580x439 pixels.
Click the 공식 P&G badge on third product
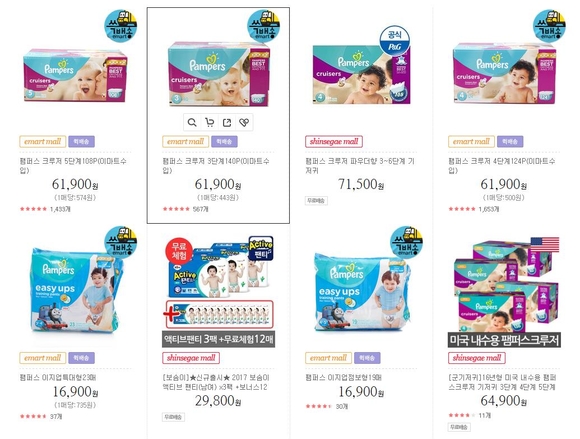[x=395, y=41]
